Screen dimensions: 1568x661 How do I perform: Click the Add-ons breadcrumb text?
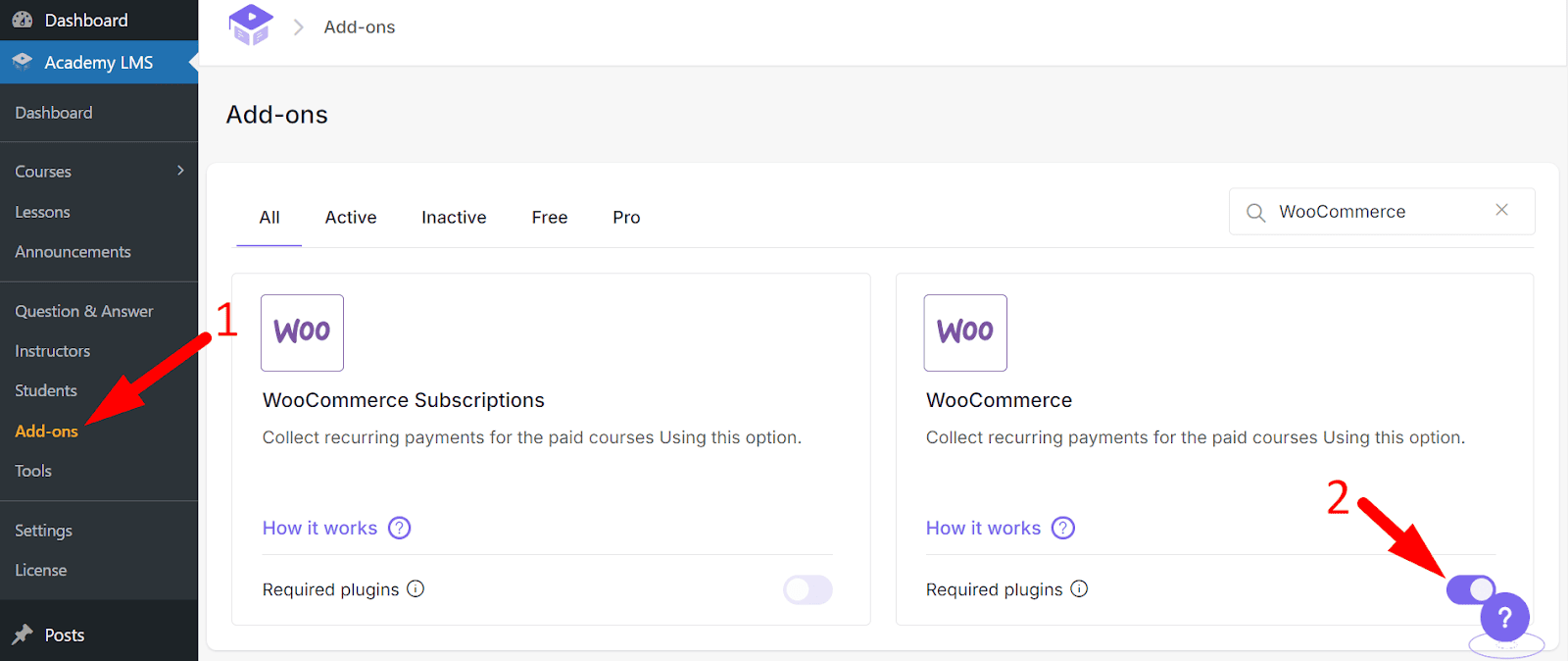pyautogui.click(x=360, y=27)
